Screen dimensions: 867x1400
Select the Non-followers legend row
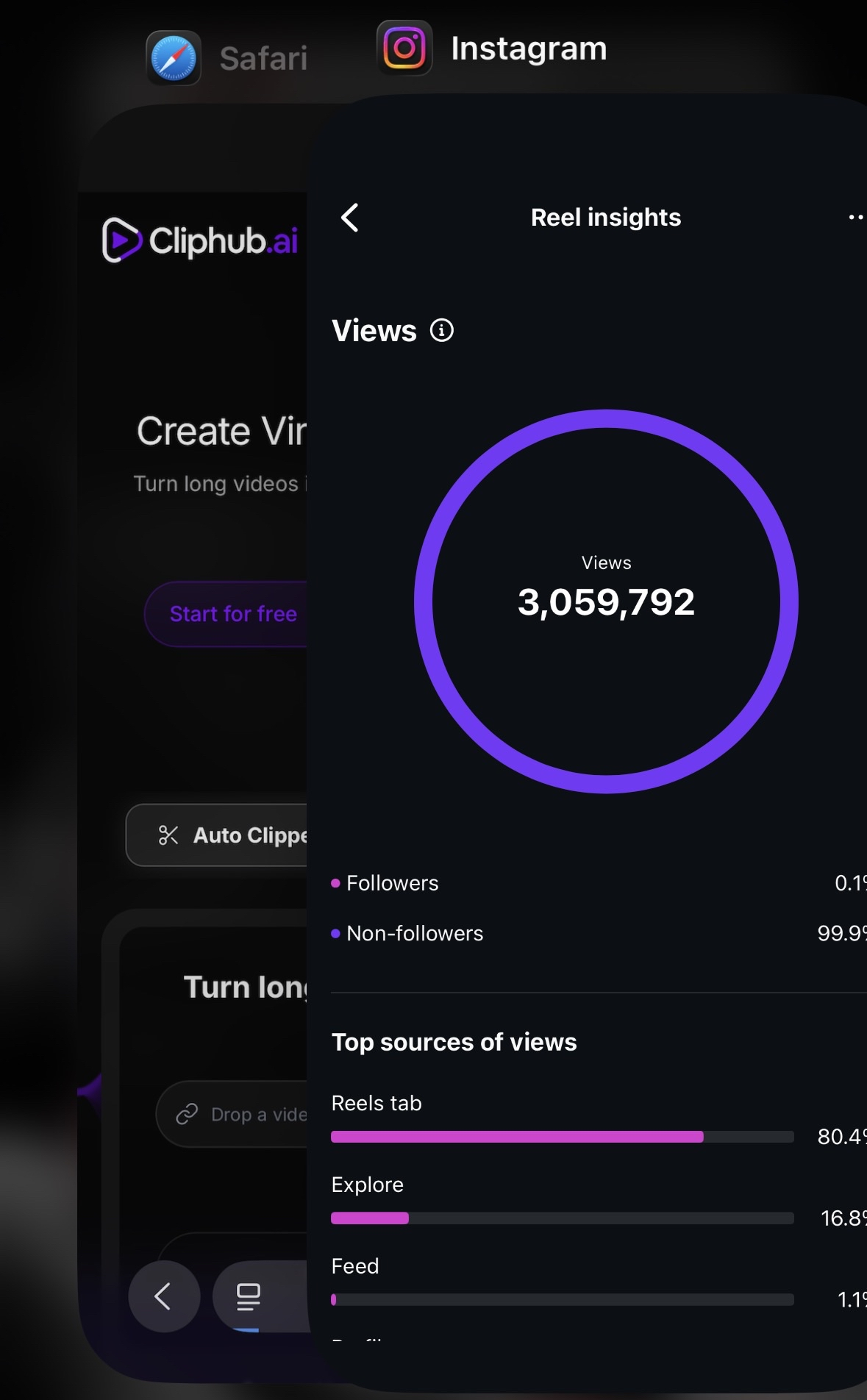click(415, 934)
